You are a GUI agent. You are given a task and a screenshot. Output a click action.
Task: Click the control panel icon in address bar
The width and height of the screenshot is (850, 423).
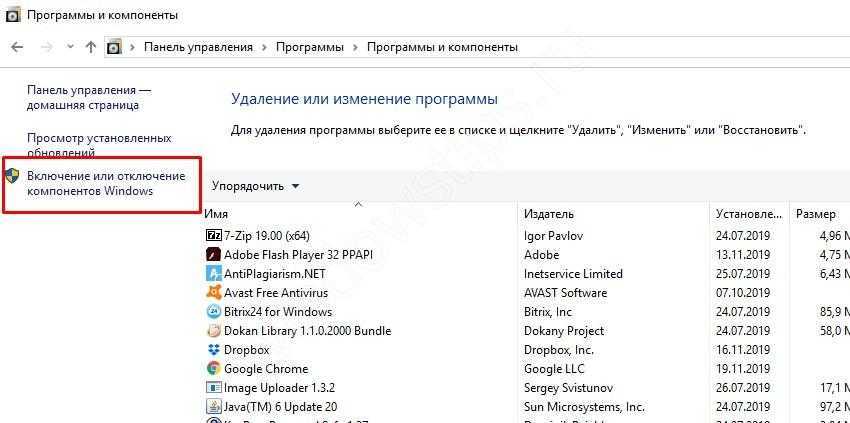tap(114, 47)
